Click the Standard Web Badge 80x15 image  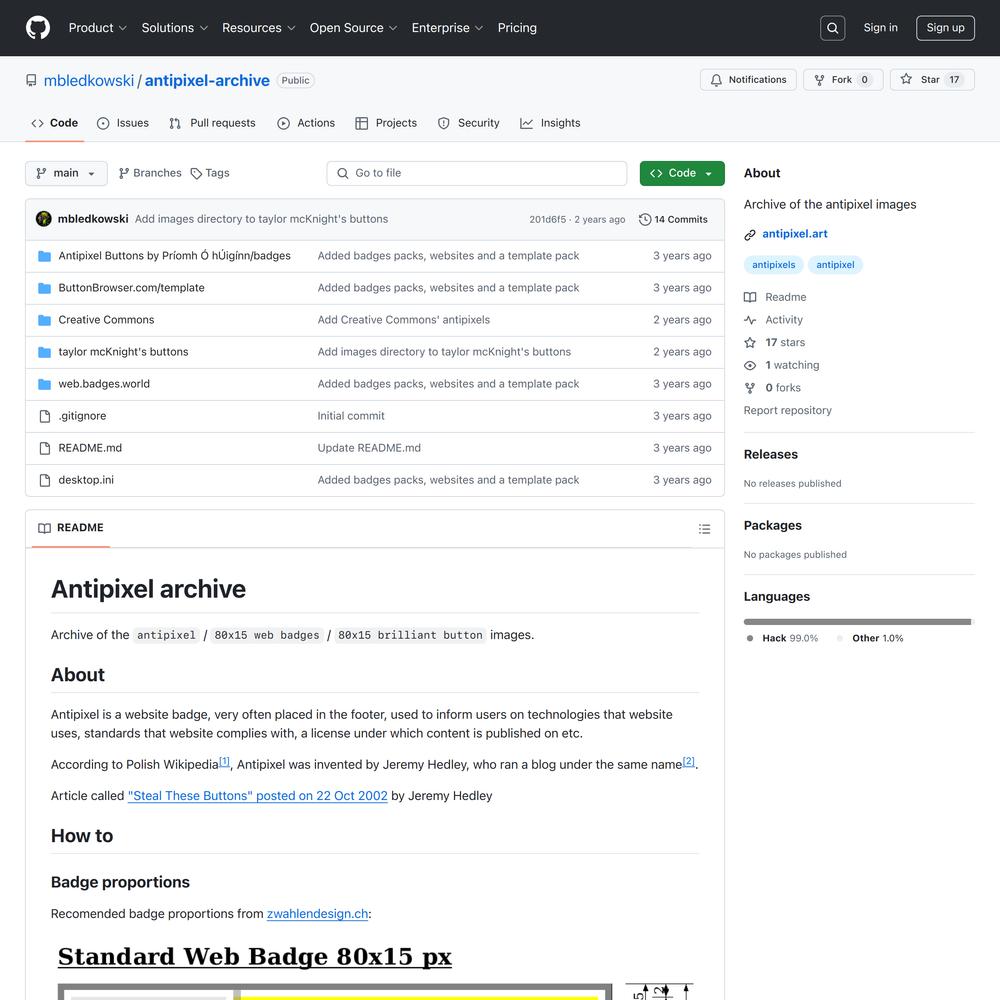pos(376,972)
